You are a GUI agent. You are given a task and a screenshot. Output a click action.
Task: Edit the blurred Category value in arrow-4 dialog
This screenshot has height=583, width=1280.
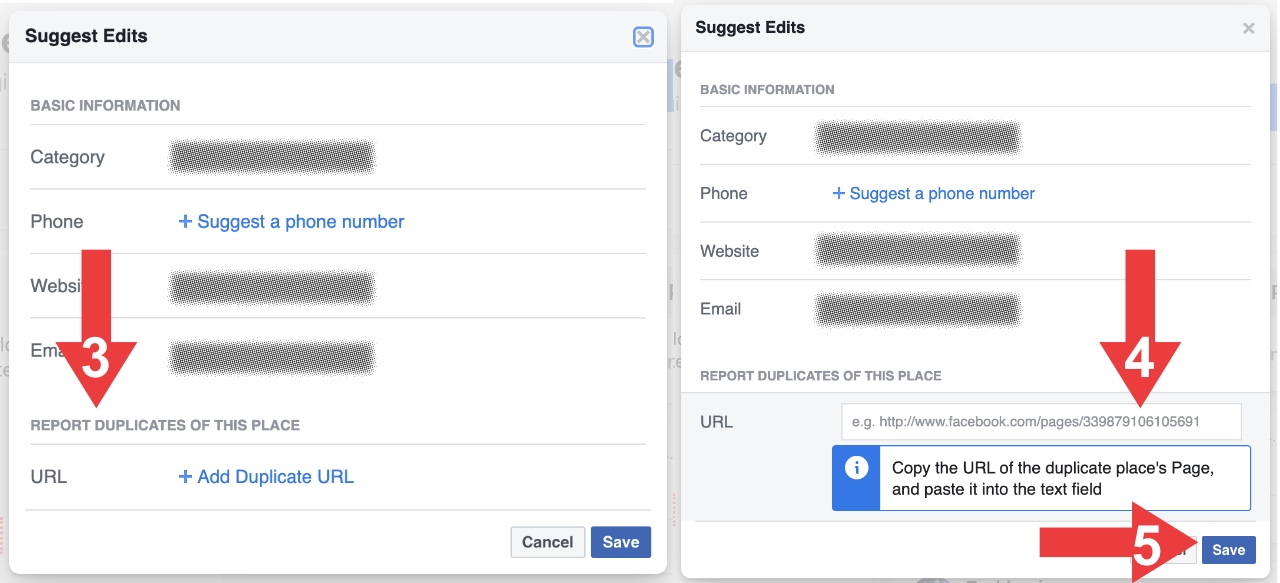pyautogui.click(x=918, y=137)
